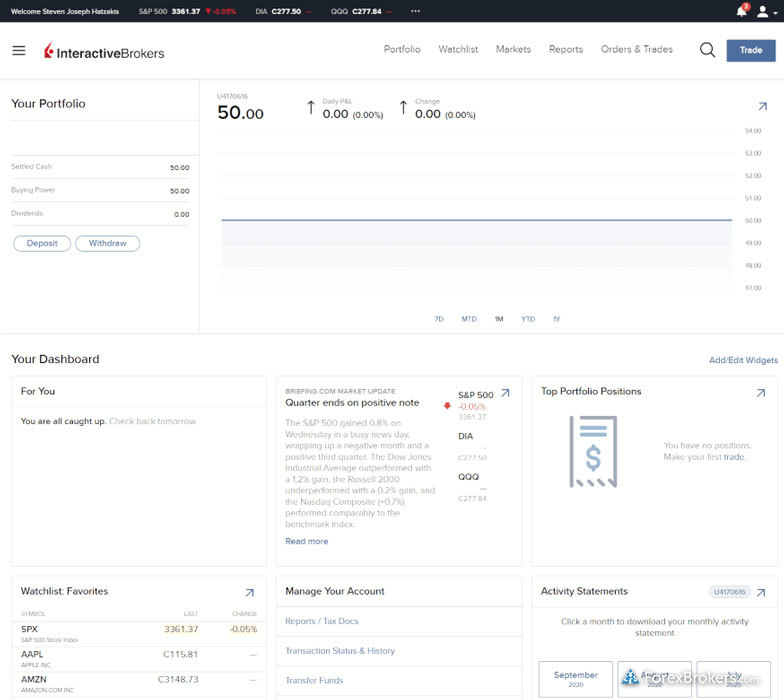Viewport: 784px width, 700px height.
Task: Show more tickers via ellipsis
Action: pyautogui.click(x=415, y=11)
